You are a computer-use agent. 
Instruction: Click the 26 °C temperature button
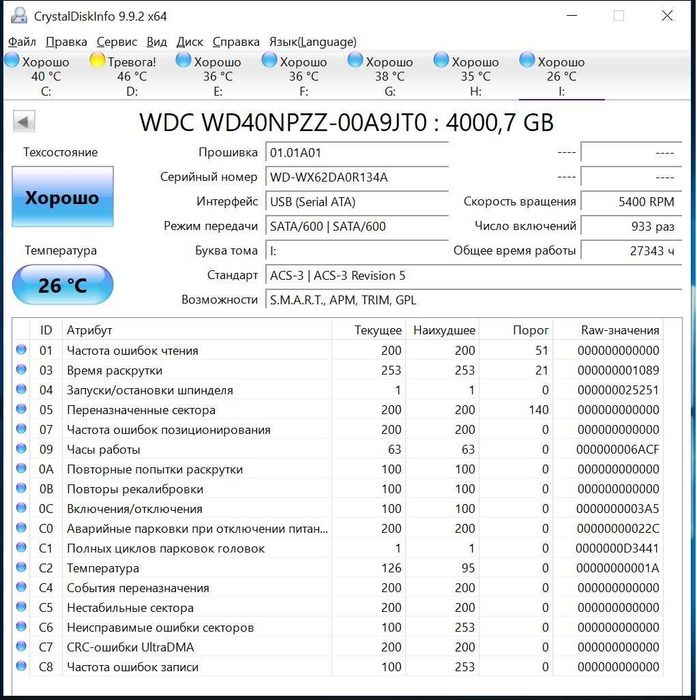point(63,285)
